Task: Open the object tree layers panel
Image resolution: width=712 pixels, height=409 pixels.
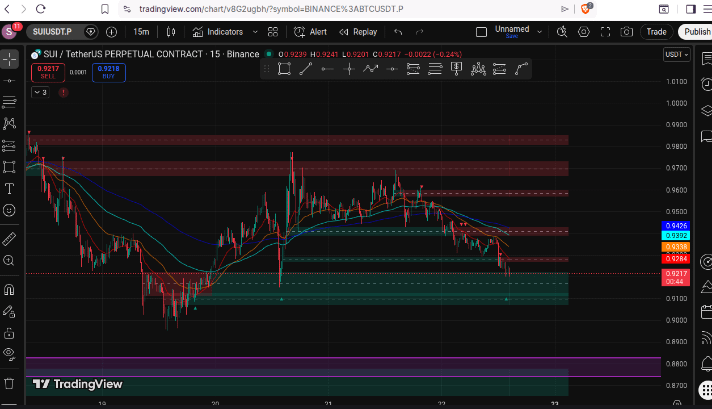Action: [706, 110]
